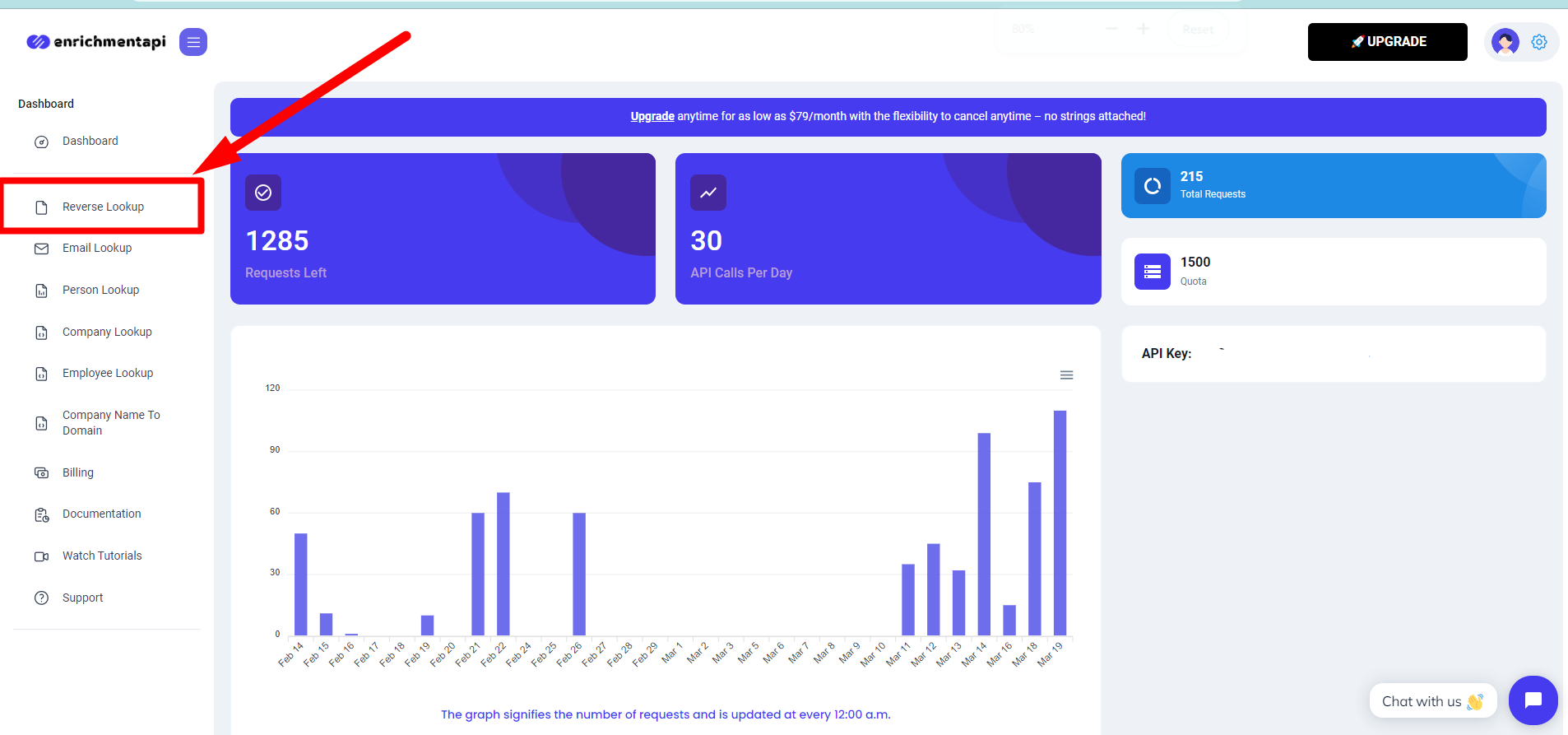Image resolution: width=1568 pixels, height=735 pixels.
Task: Click the Mar 19 bar in chart
Action: click(1060, 523)
